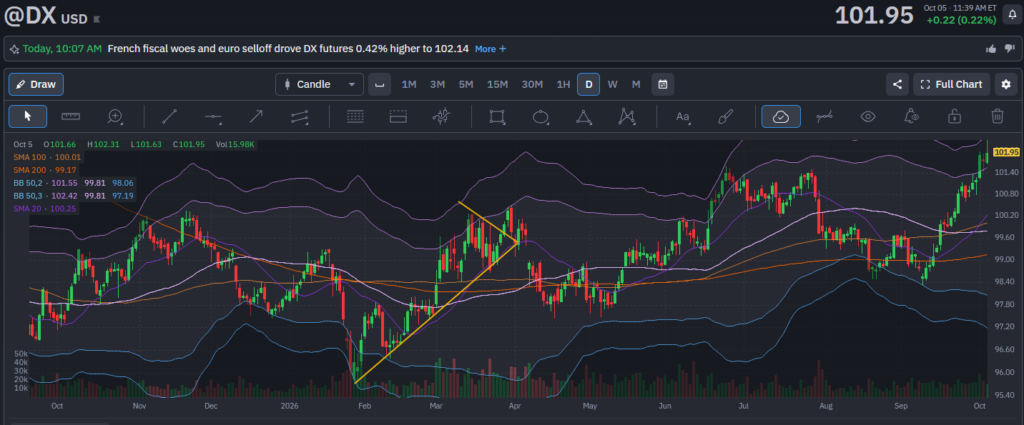Image resolution: width=1024 pixels, height=425 pixels.
Task: Open the chart settings gear
Action: tap(1006, 84)
